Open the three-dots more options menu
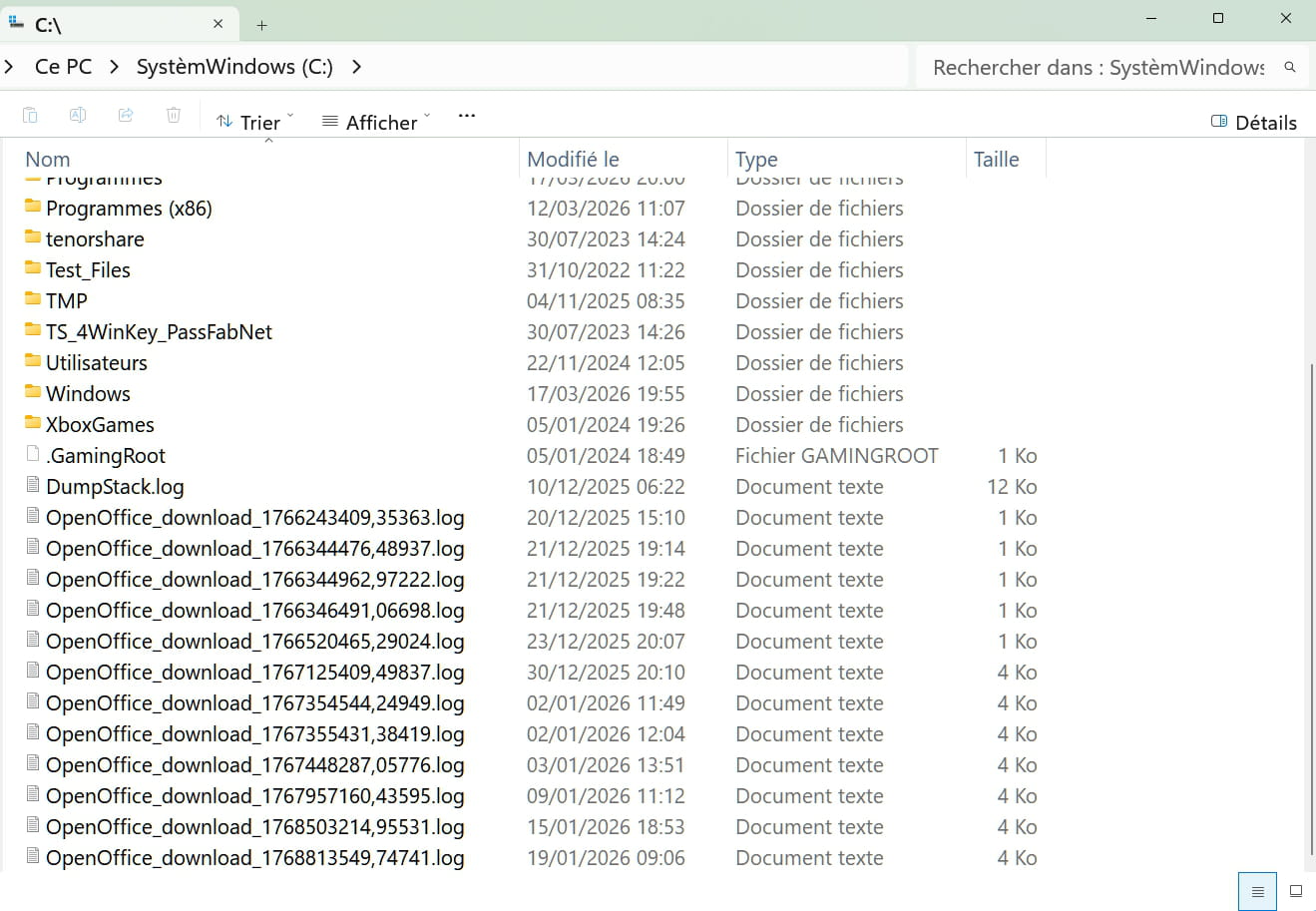The height and width of the screenshot is (911, 1316). [x=466, y=116]
